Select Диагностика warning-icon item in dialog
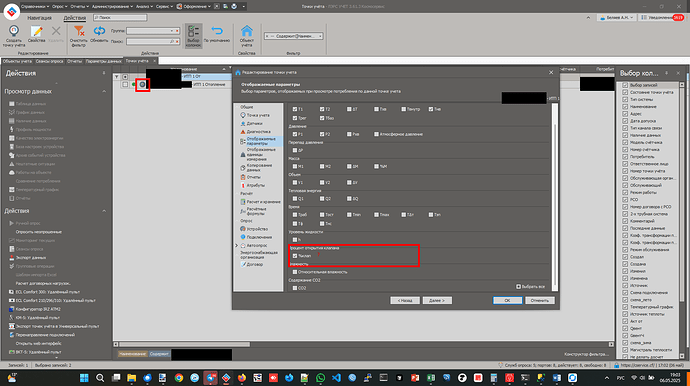The image size is (690, 386). (x=258, y=132)
